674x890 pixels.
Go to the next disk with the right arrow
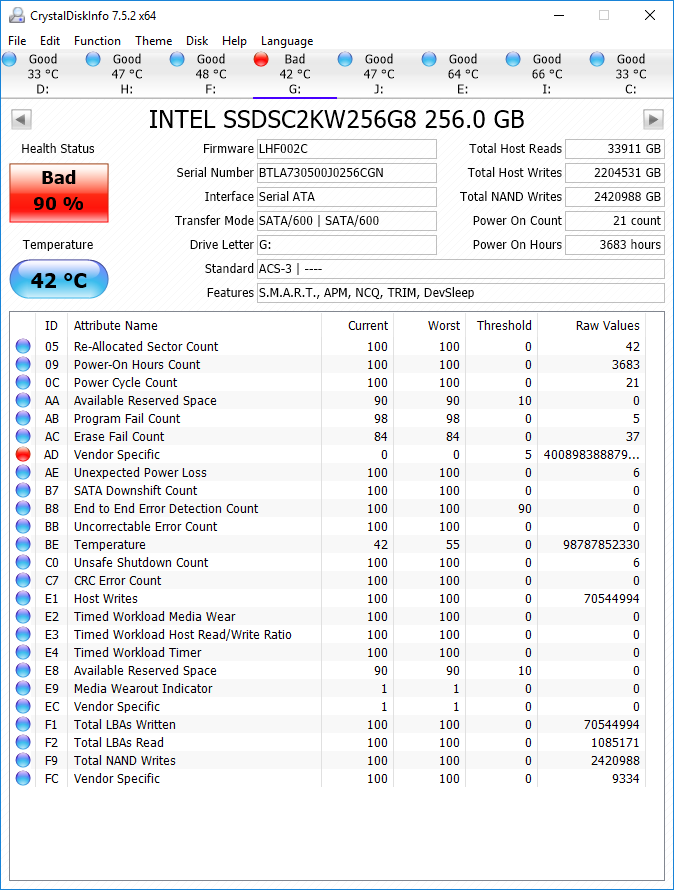click(653, 120)
